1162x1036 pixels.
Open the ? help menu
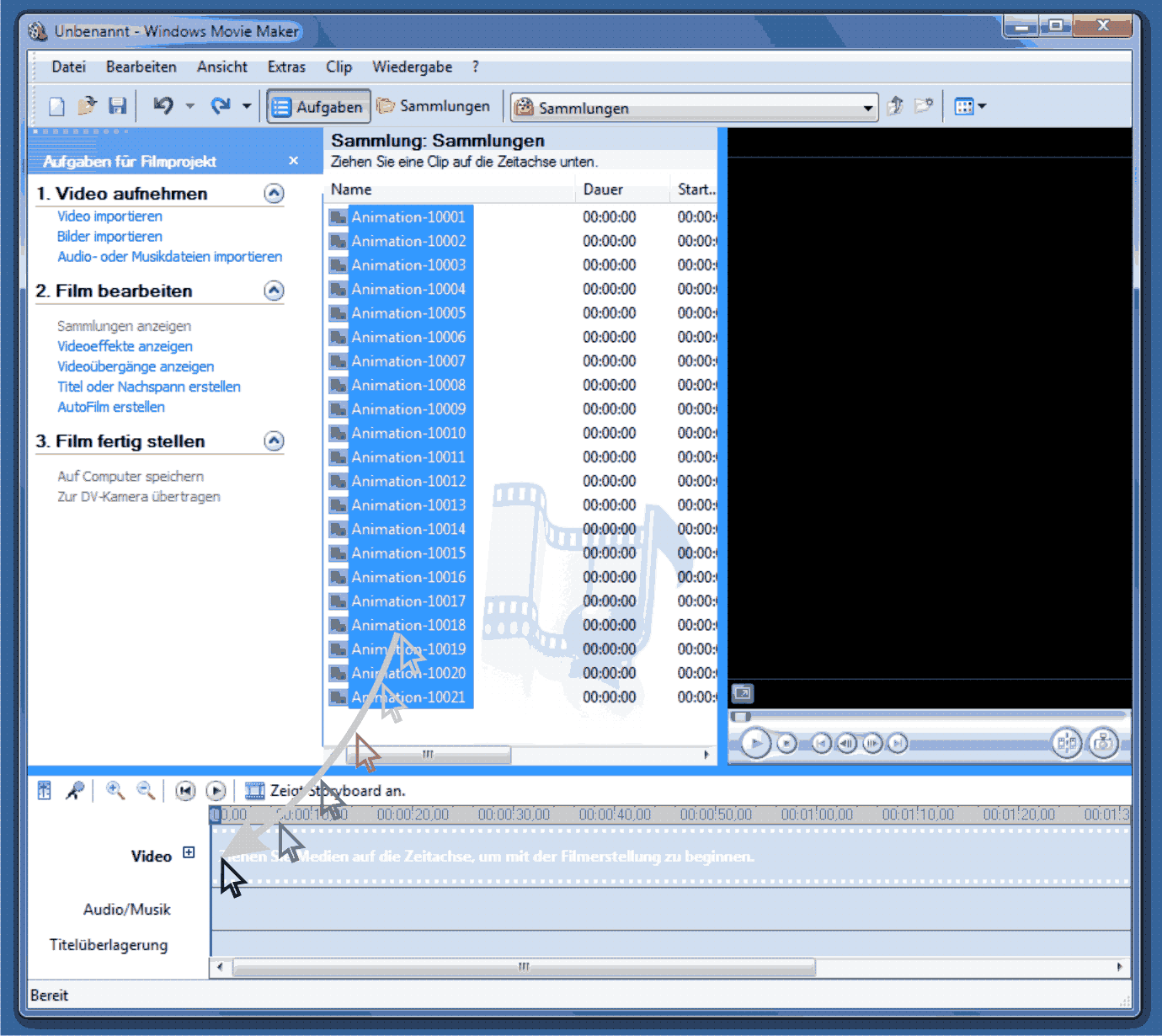(x=476, y=67)
